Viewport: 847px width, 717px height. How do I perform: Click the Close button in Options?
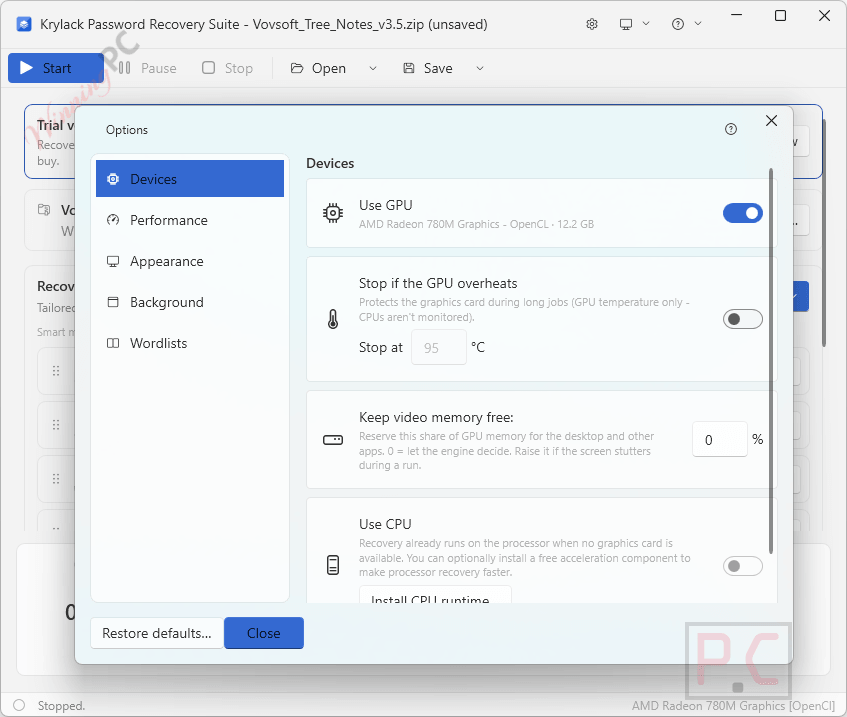[264, 633]
